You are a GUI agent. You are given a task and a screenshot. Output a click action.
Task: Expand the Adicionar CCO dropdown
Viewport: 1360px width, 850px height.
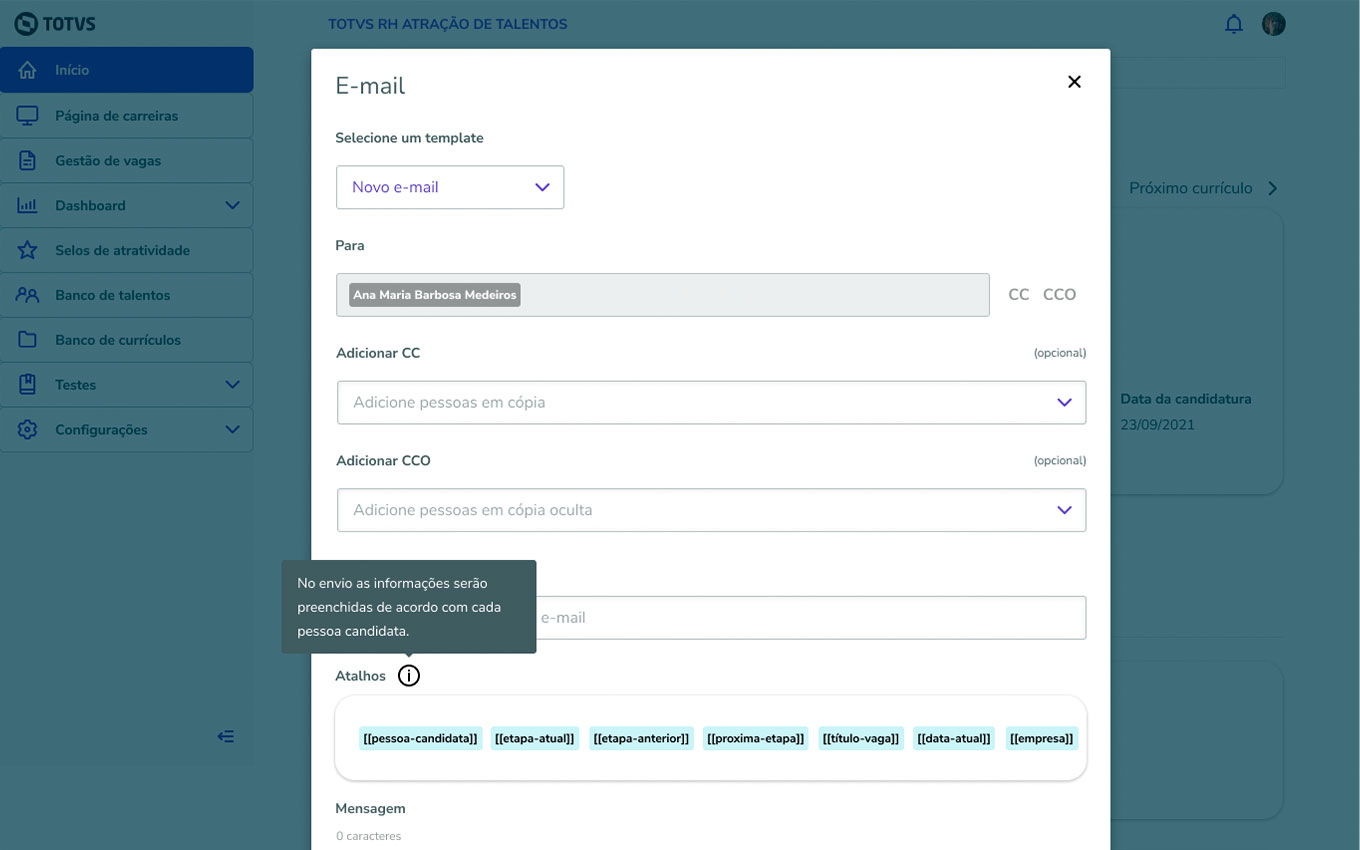click(x=1064, y=510)
